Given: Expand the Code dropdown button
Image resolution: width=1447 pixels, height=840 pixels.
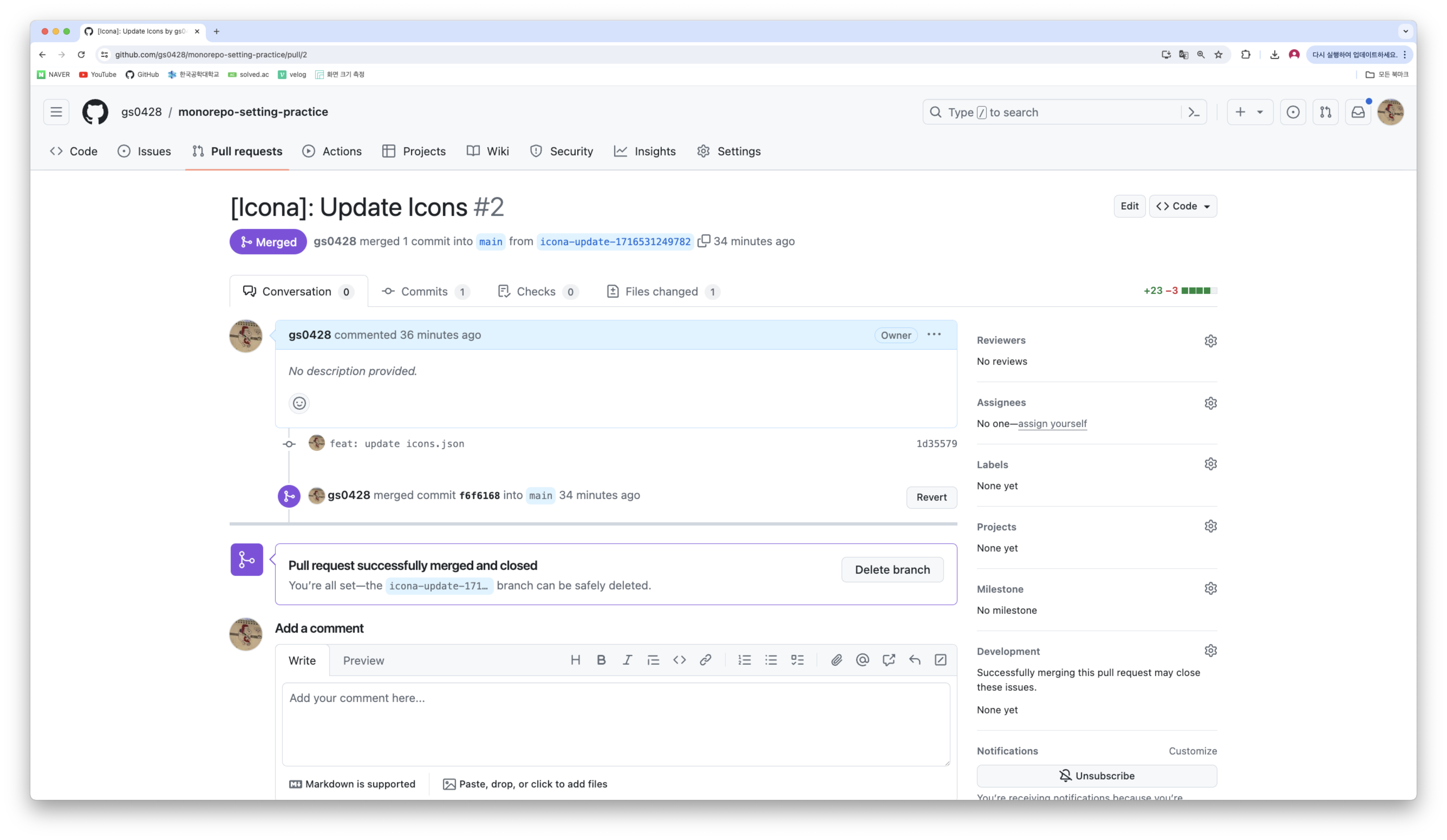Looking at the screenshot, I should [1183, 206].
